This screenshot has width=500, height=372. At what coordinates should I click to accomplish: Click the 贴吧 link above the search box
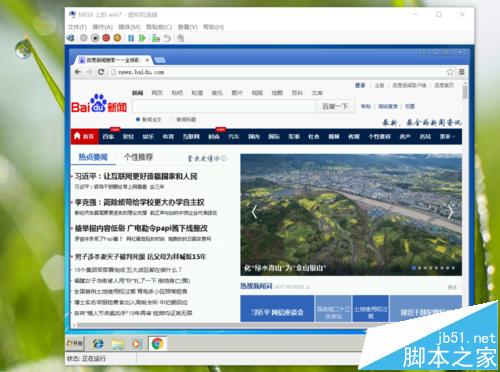177,93
